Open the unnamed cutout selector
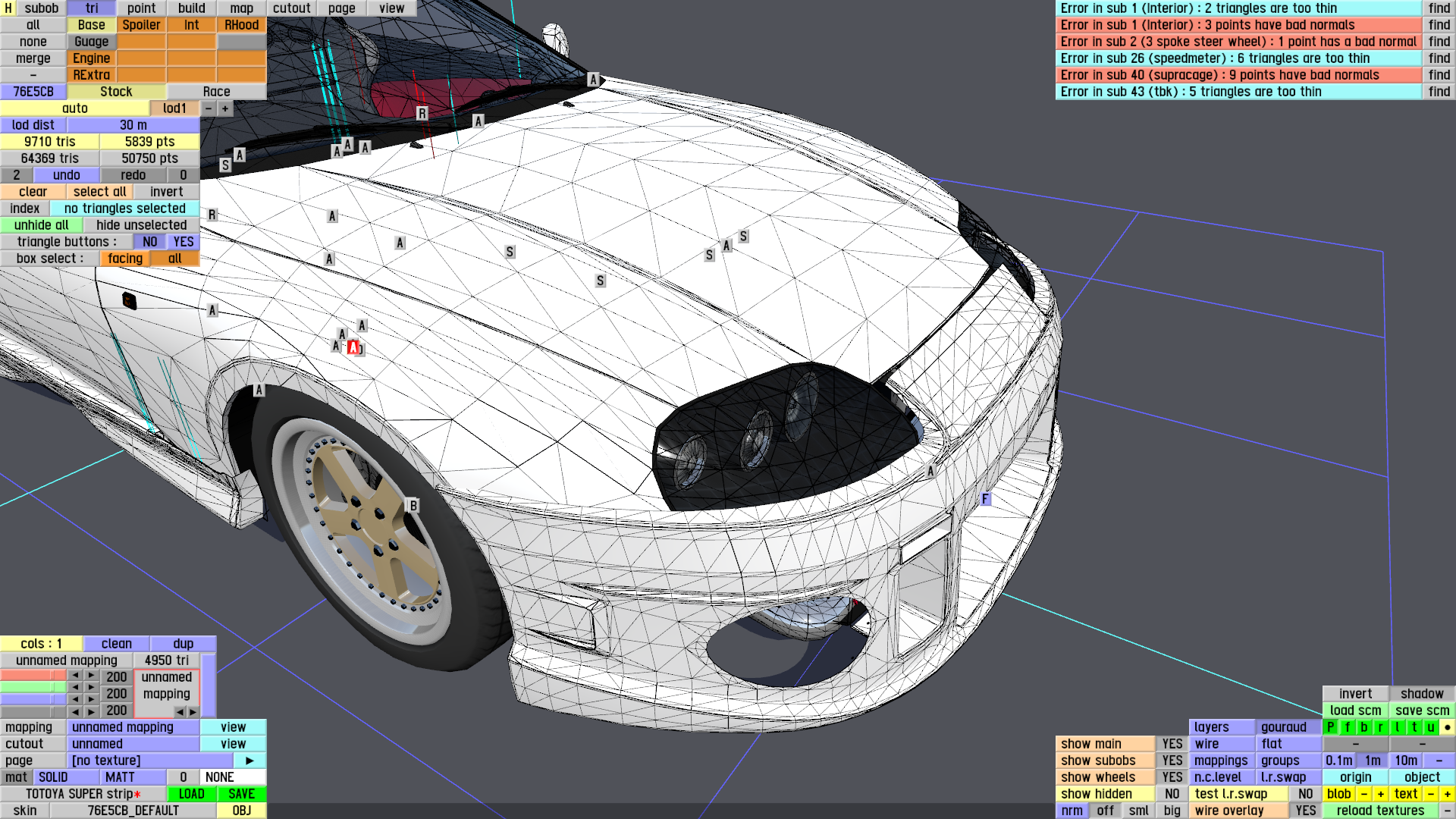The width and height of the screenshot is (1456, 819). 133,744
